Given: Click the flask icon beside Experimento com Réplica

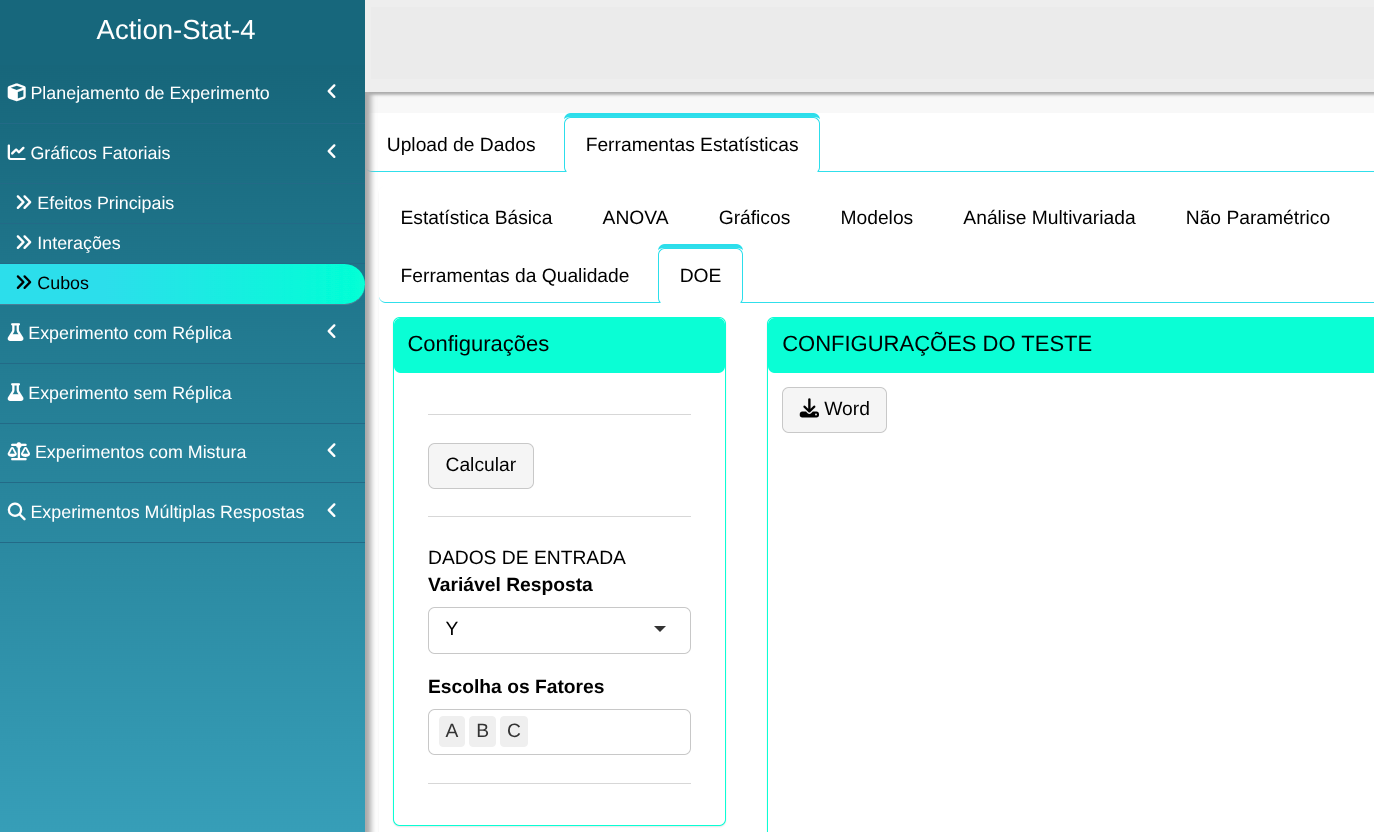Looking at the screenshot, I should (x=15, y=333).
